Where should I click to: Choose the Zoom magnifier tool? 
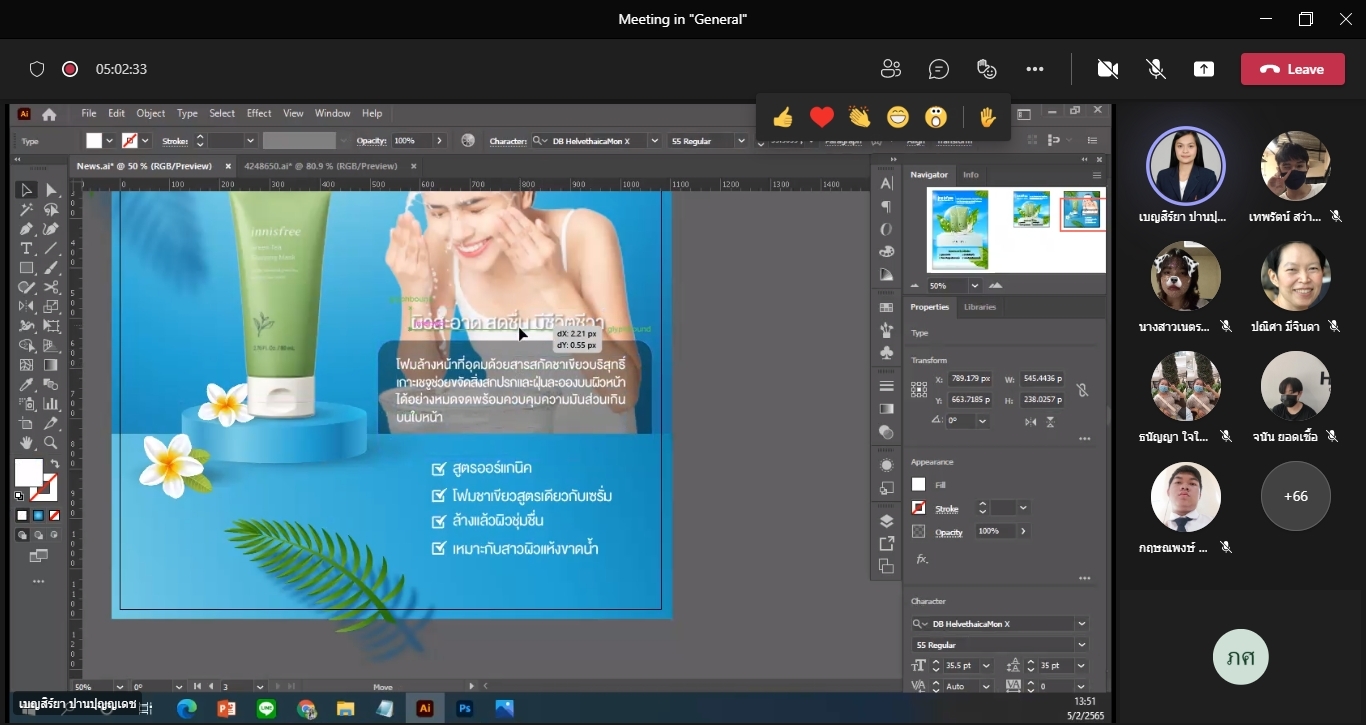click(x=51, y=442)
